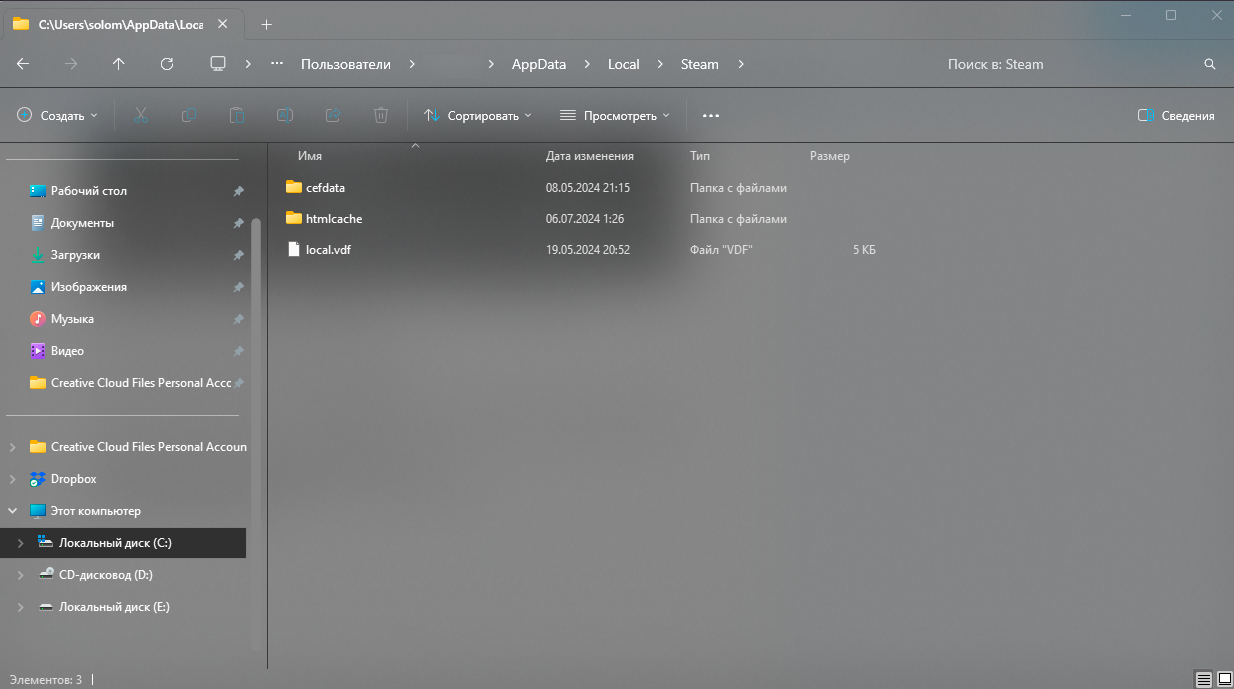Open the three-dots more options menu

711,116
